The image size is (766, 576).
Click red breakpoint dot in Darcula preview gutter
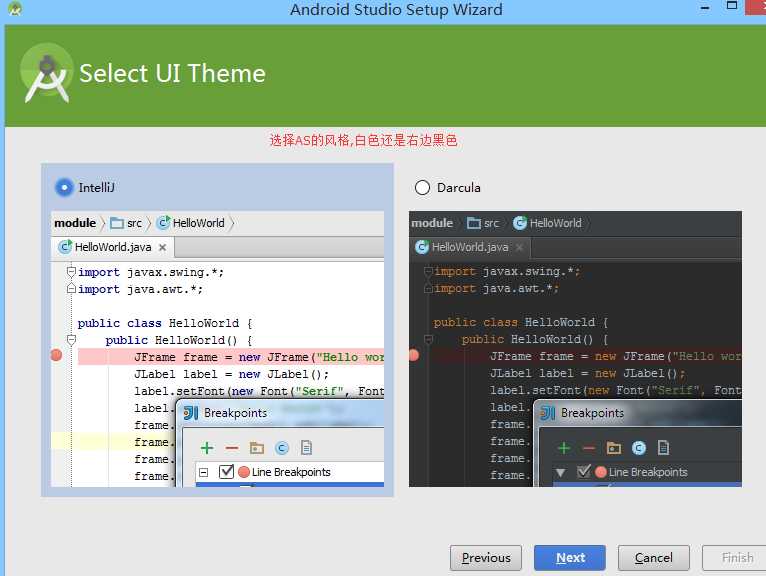[x=414, y=355]
